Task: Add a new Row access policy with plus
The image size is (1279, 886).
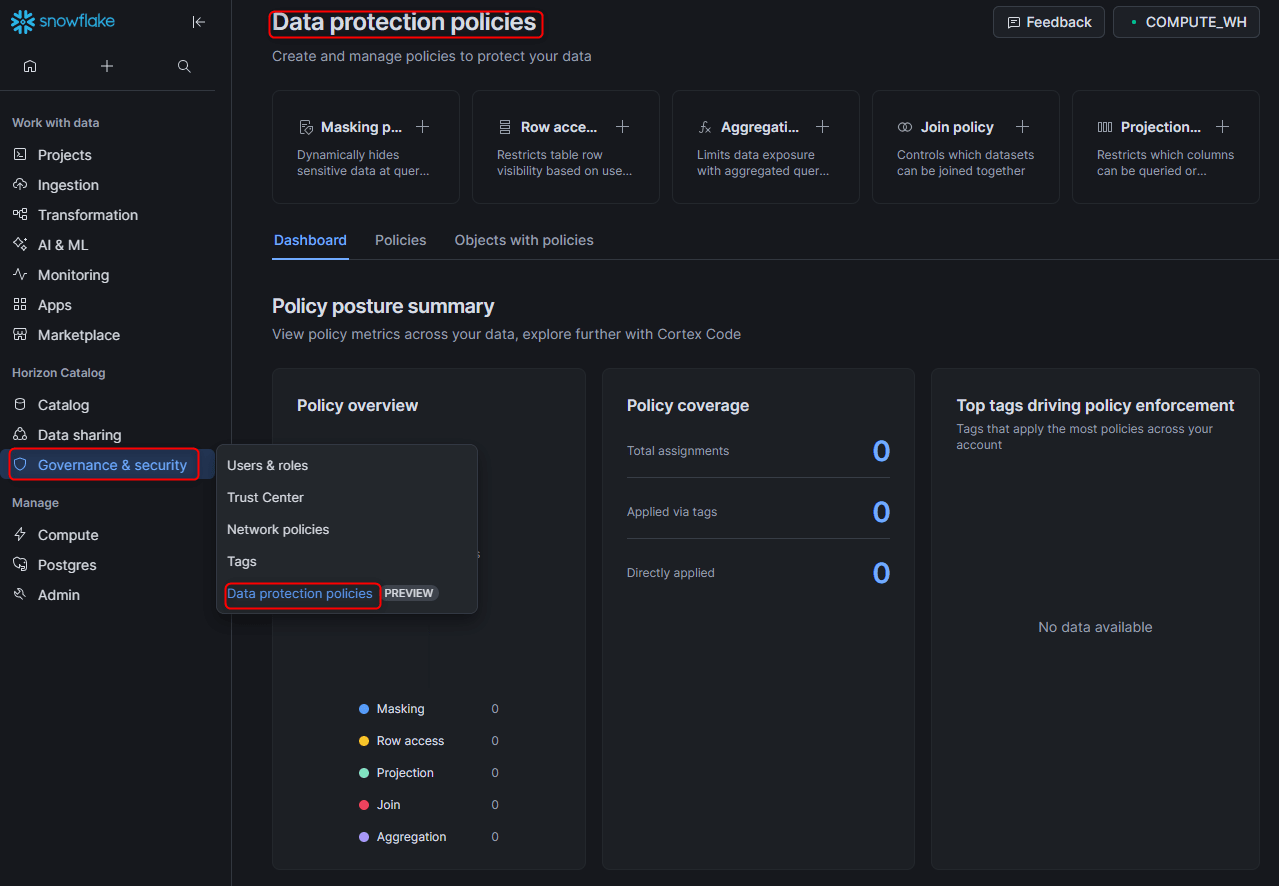Action: coord(622,127)
